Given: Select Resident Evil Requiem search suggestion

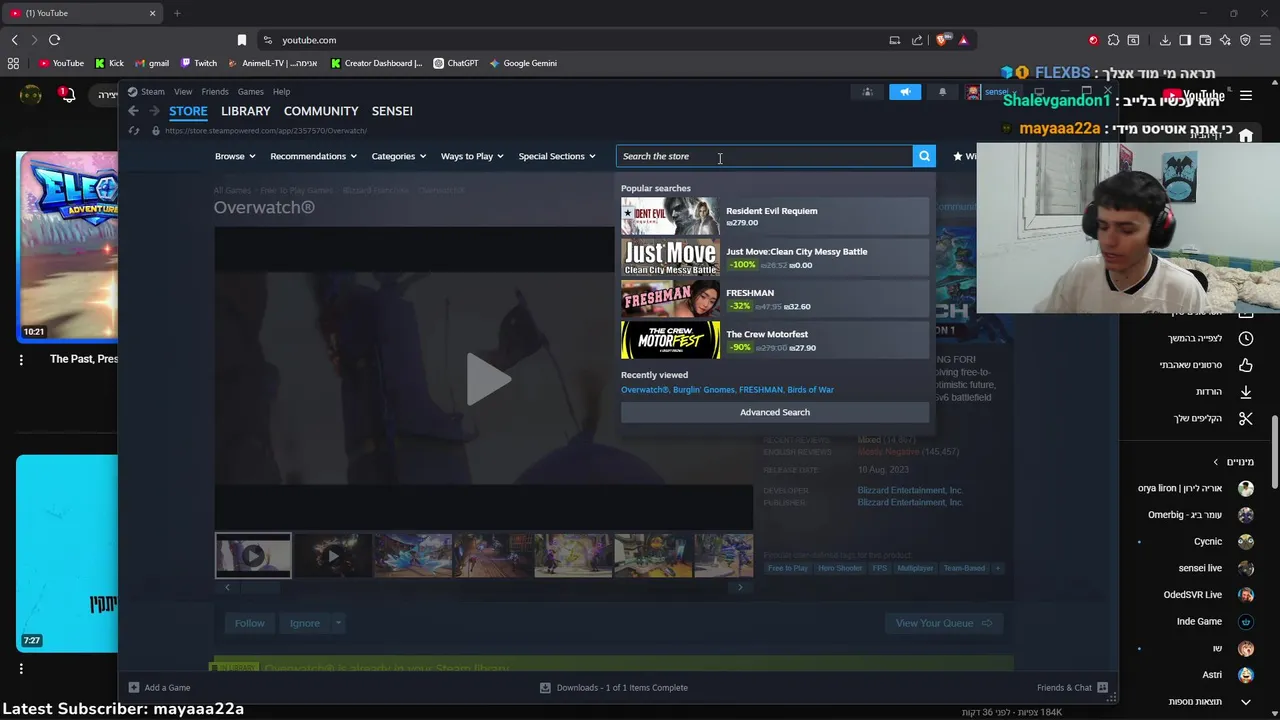Looking at the screenshot, I should click(x=775, y=217).
